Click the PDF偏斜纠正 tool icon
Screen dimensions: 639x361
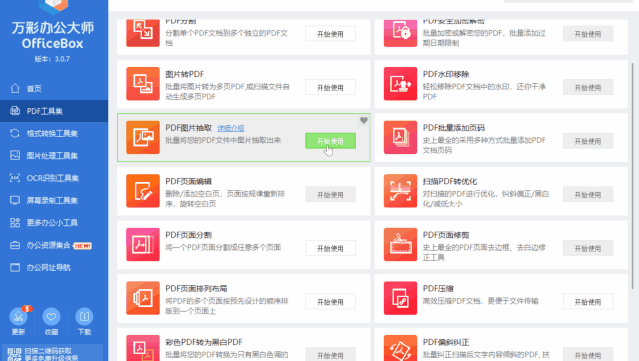[x=400, y=348]
